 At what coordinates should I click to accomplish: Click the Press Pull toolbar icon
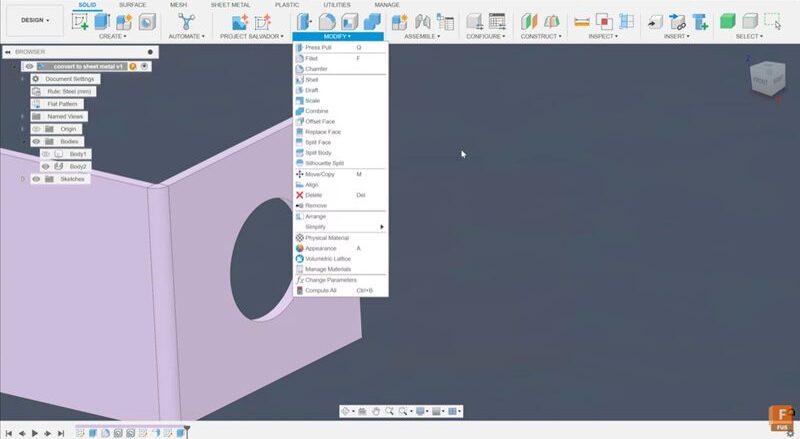(x=304, y=21)
